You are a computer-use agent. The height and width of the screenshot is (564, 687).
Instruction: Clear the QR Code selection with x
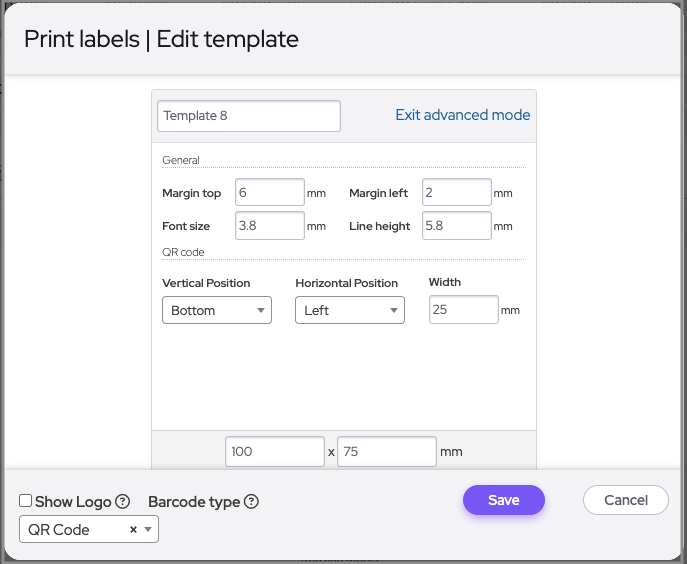[133, 530]
